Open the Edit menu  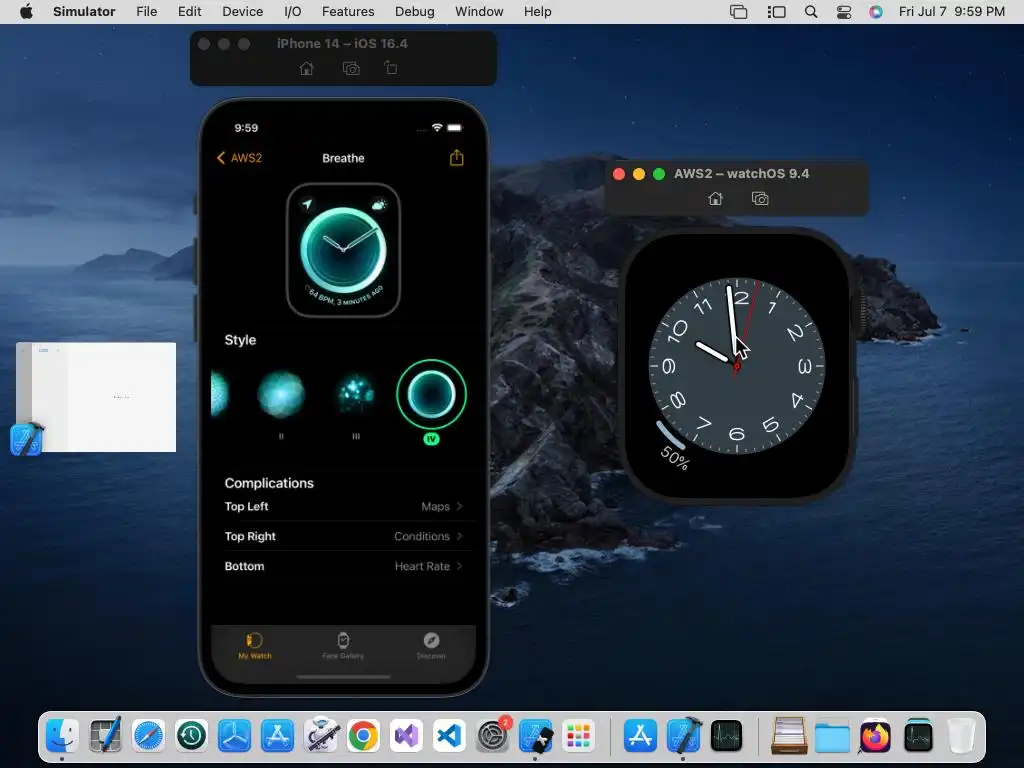[189, 12]
